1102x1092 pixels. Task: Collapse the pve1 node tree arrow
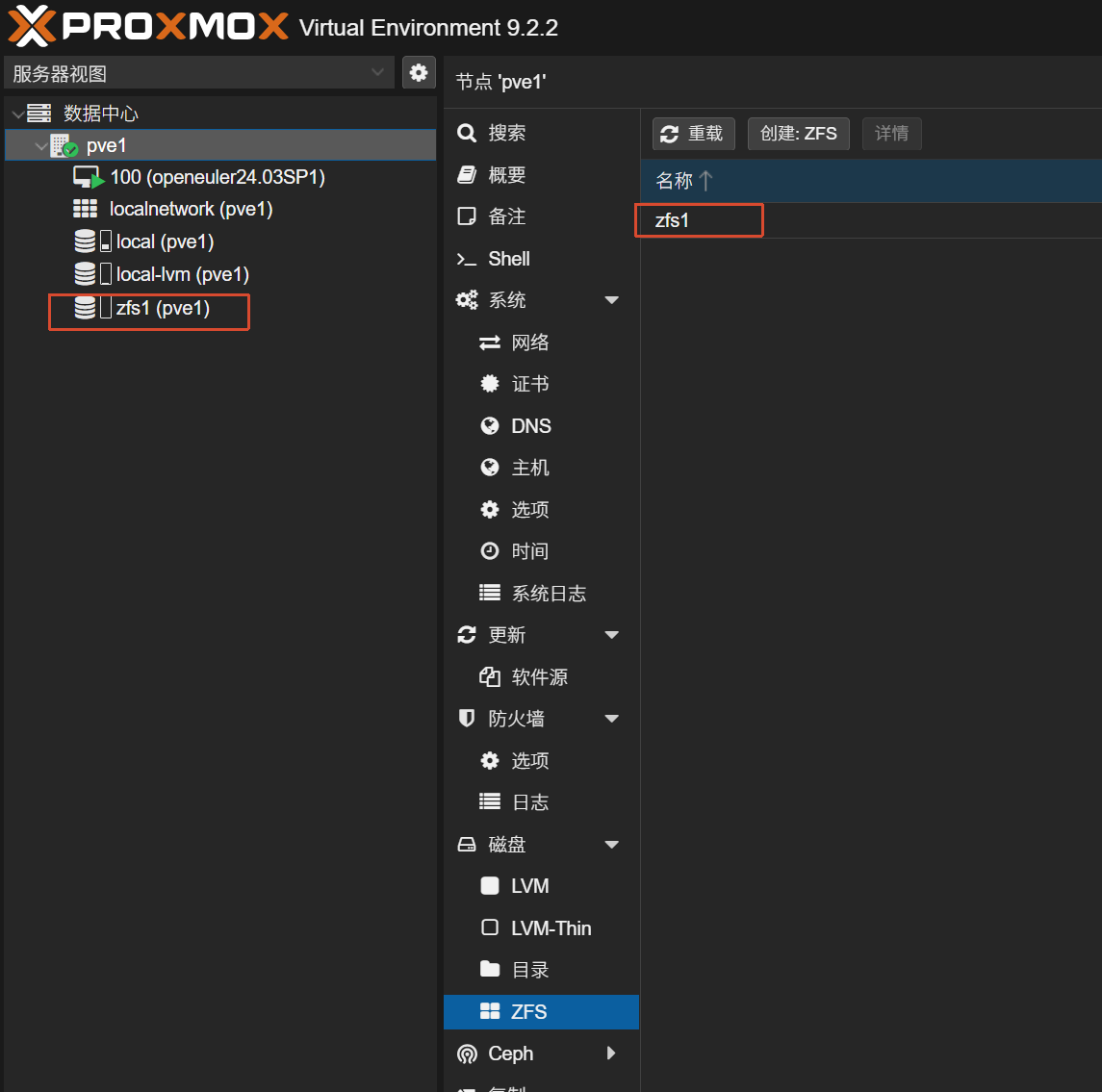pos(41,146)
